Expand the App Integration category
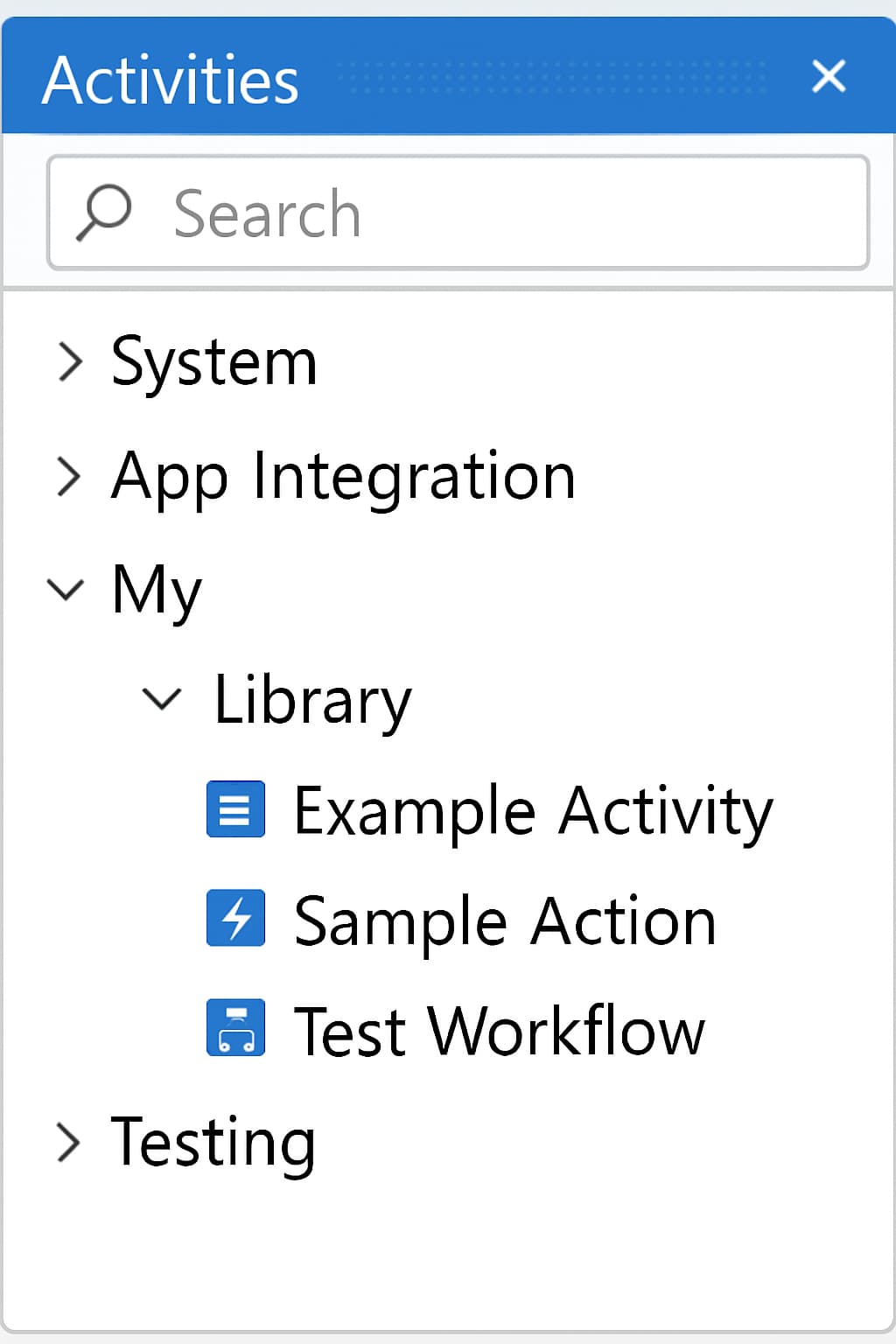896x1344 pixels. pyautogui.click(x=69, y=477)
